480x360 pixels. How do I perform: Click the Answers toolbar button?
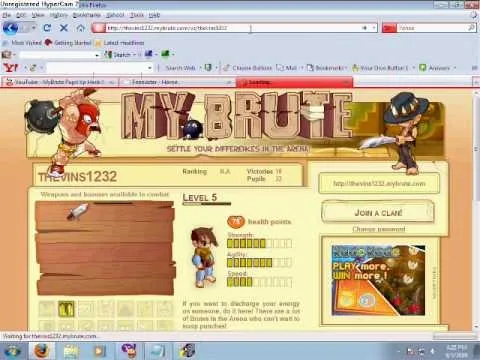pos(435,68)
